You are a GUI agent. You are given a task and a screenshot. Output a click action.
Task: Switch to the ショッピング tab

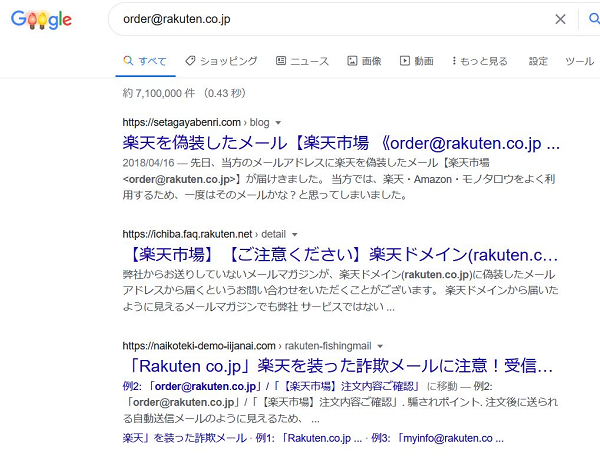[221, 61]
